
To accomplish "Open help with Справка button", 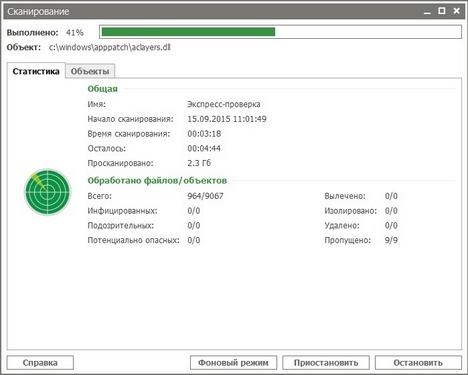I will click(x=40, y=363).
